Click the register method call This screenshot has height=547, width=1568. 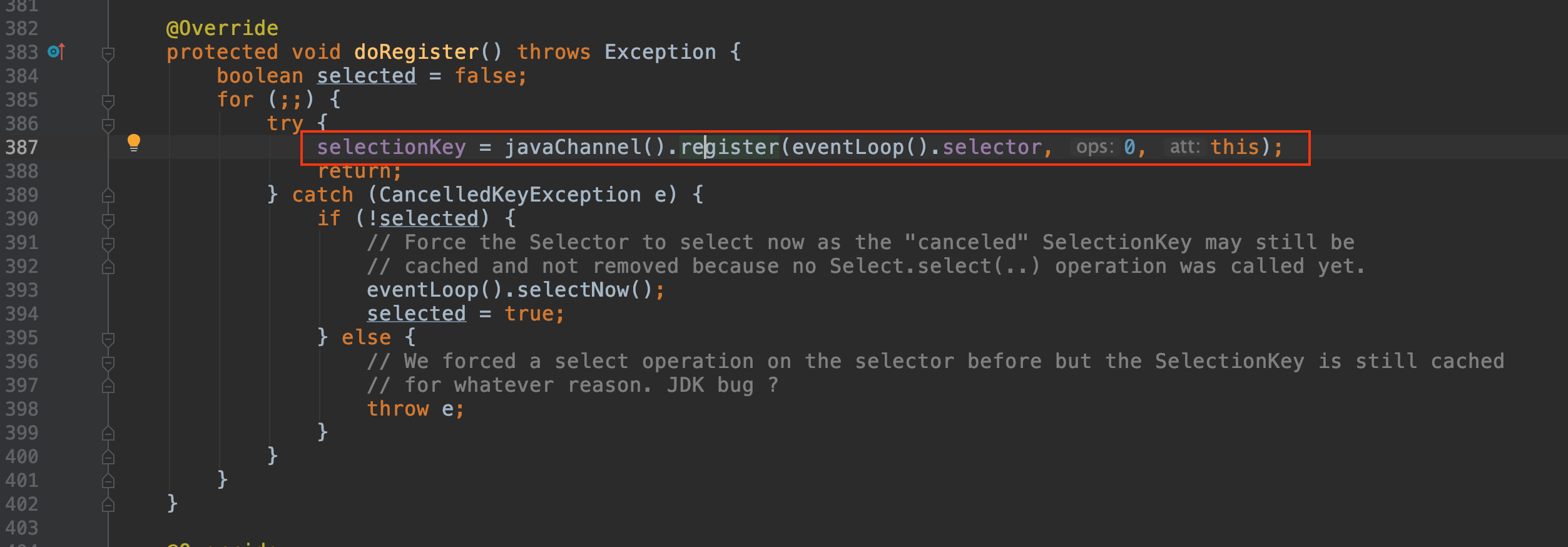point(730,147)
